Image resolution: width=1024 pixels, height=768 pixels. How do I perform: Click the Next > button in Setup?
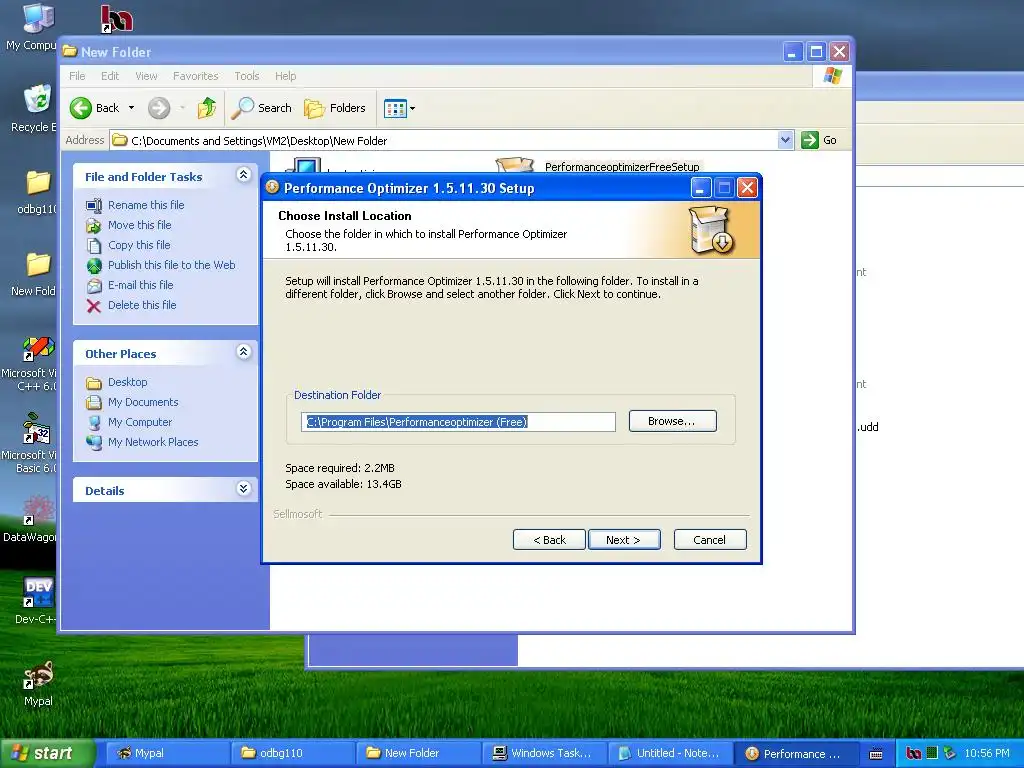click(624, 539)
